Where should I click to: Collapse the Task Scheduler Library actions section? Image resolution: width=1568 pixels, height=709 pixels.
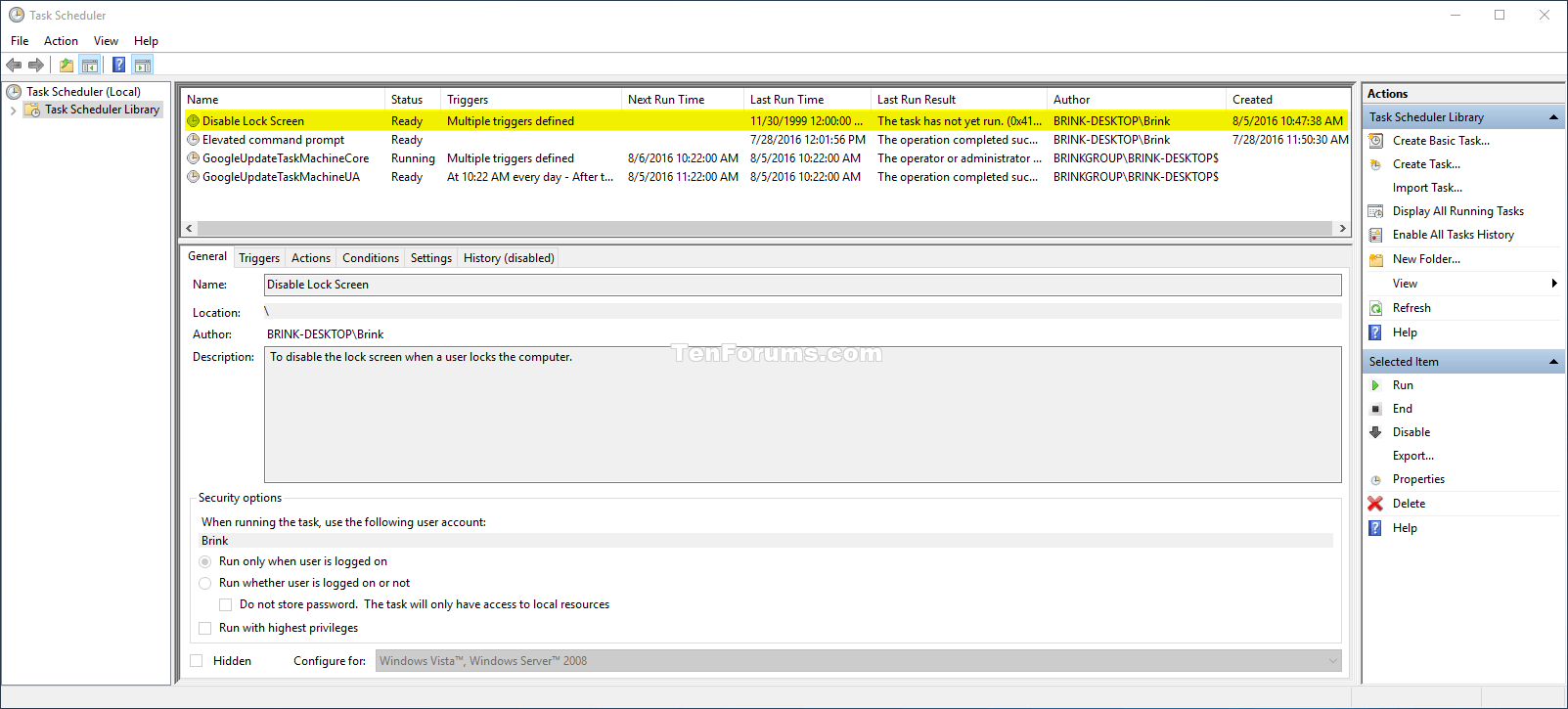[x=1553, y=117]
